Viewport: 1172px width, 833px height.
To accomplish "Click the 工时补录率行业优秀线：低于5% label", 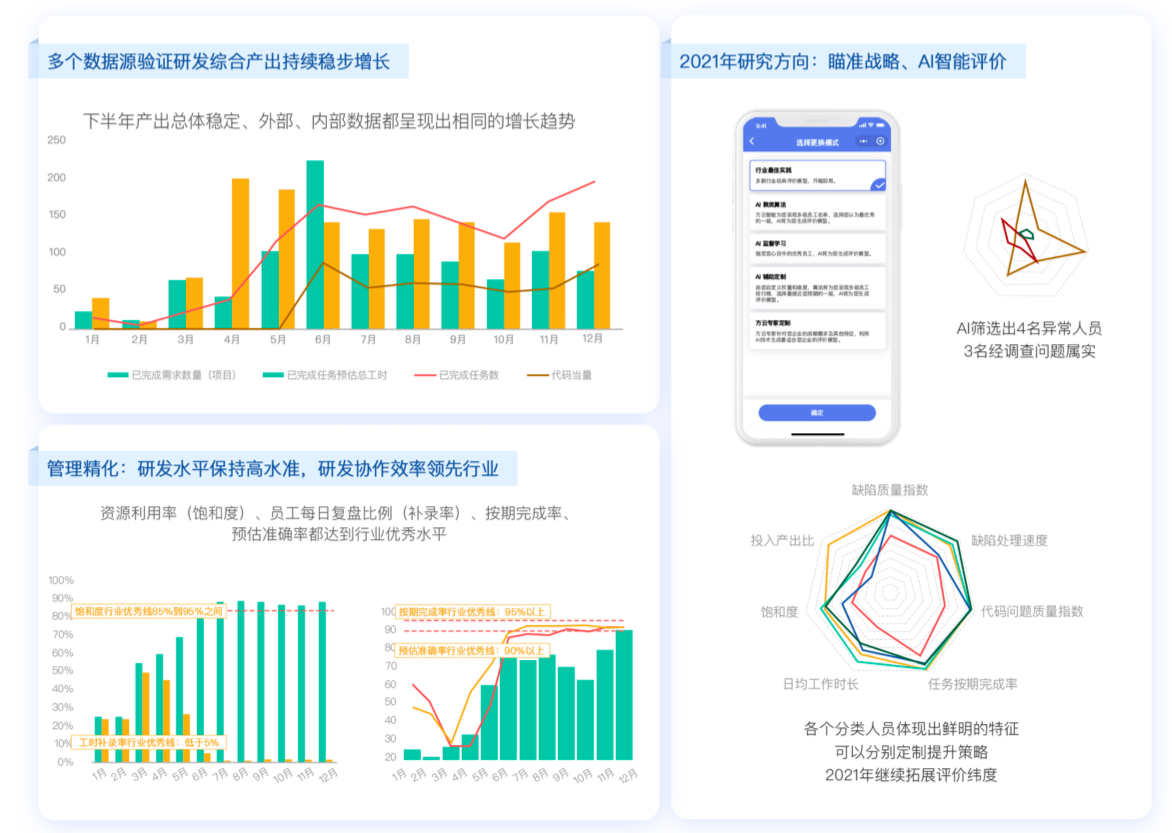I will (x=149, y=743).
